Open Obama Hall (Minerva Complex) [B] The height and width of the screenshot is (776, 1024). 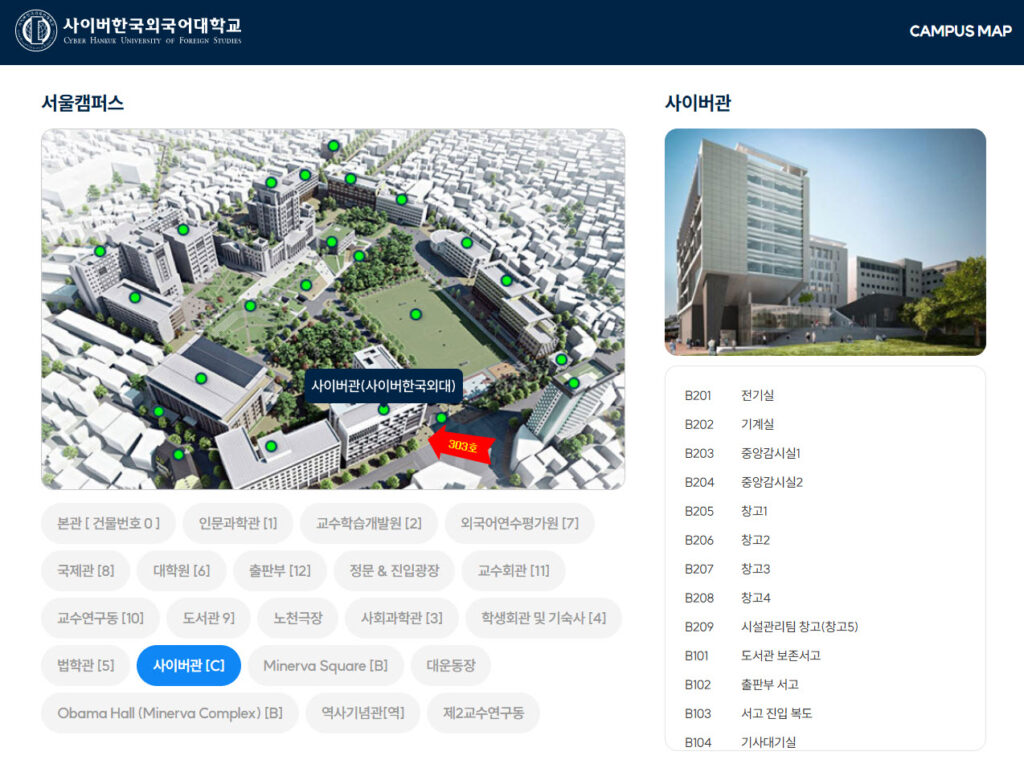(170, 713)
